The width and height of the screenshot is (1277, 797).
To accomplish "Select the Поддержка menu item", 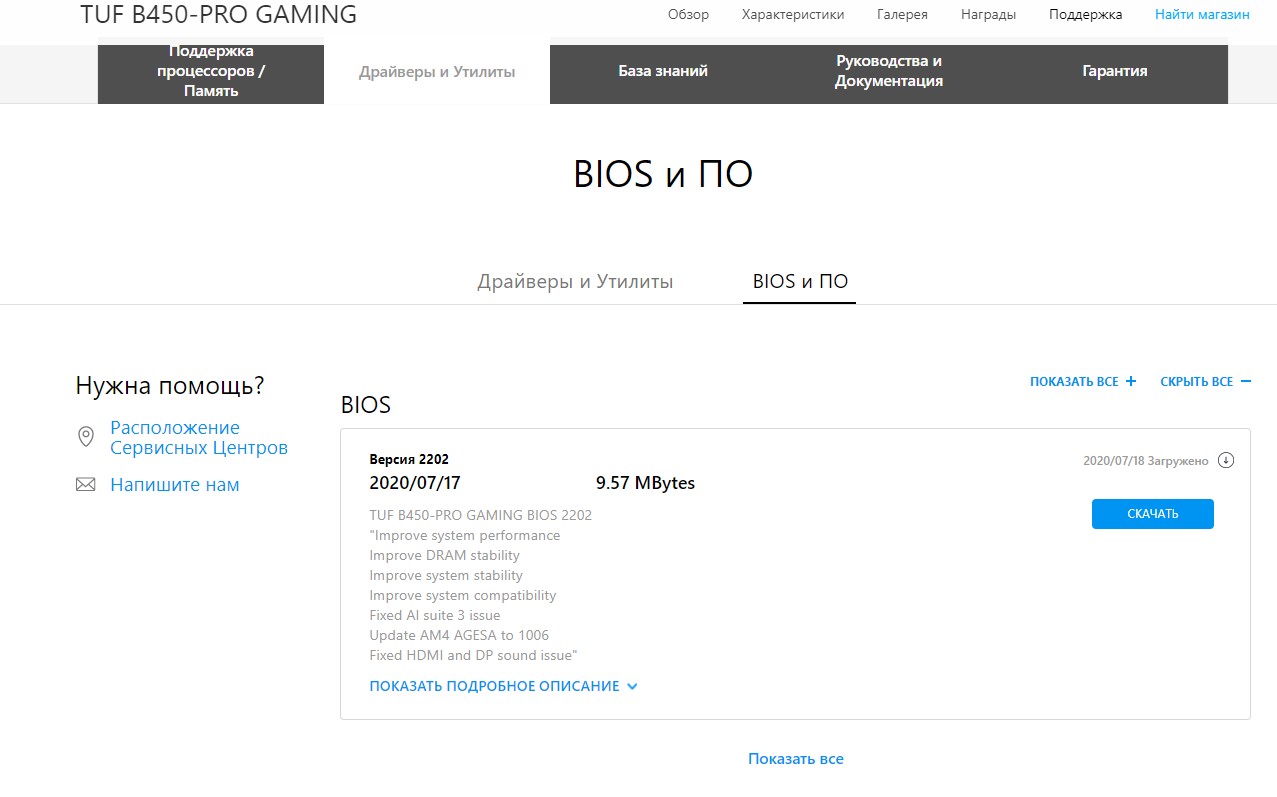I will click(1085, 14).
